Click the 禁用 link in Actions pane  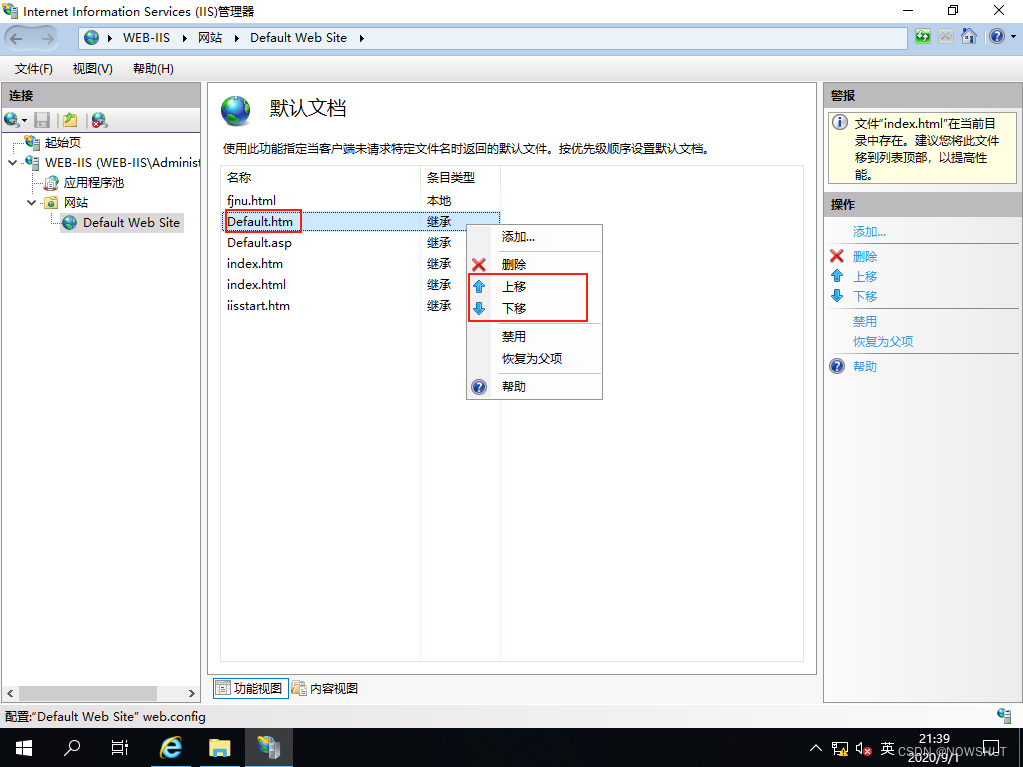pyautogui.click(x=862, y=321)
